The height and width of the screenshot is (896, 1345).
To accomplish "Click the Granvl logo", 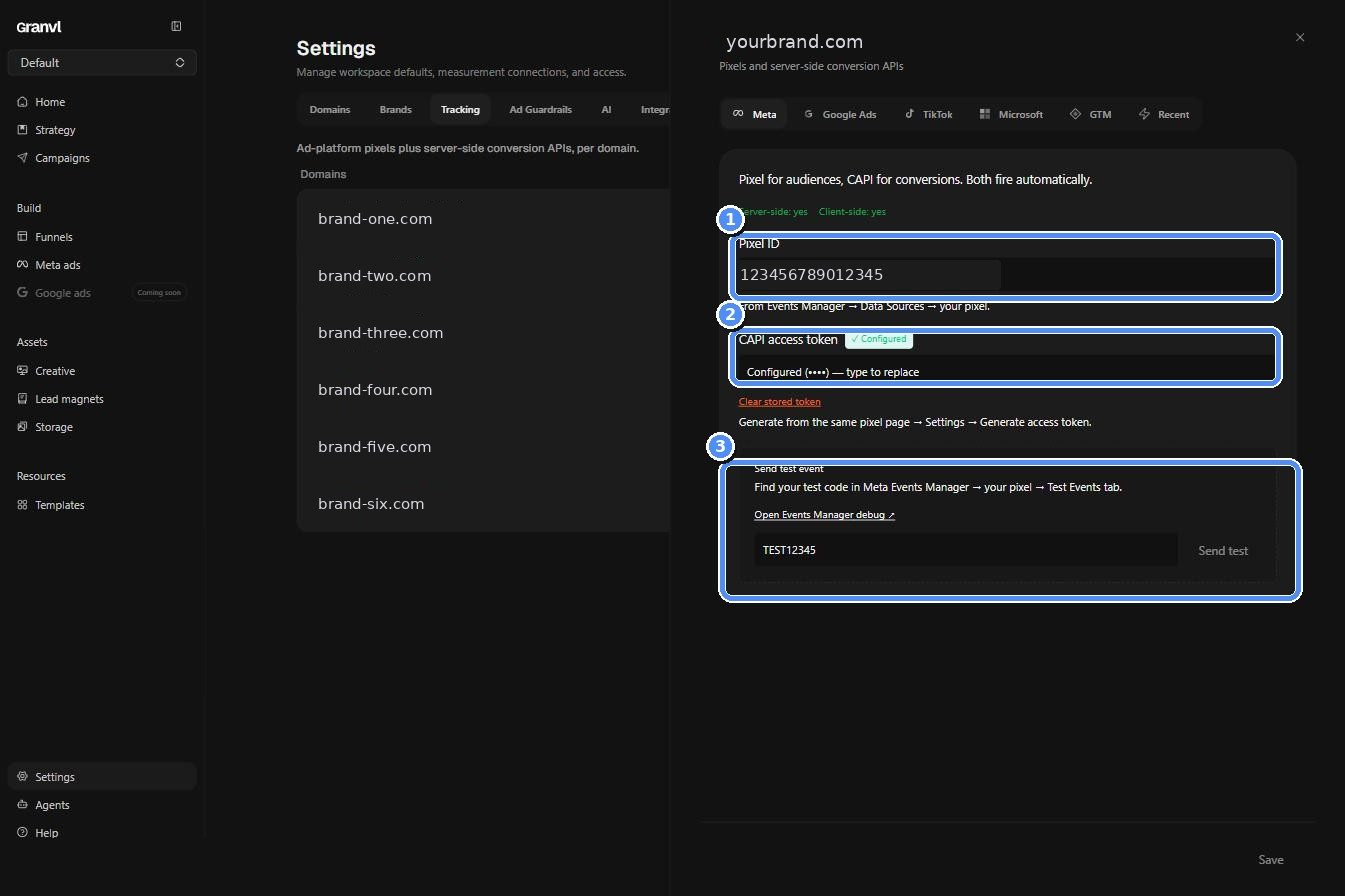I will click(39, 27).
